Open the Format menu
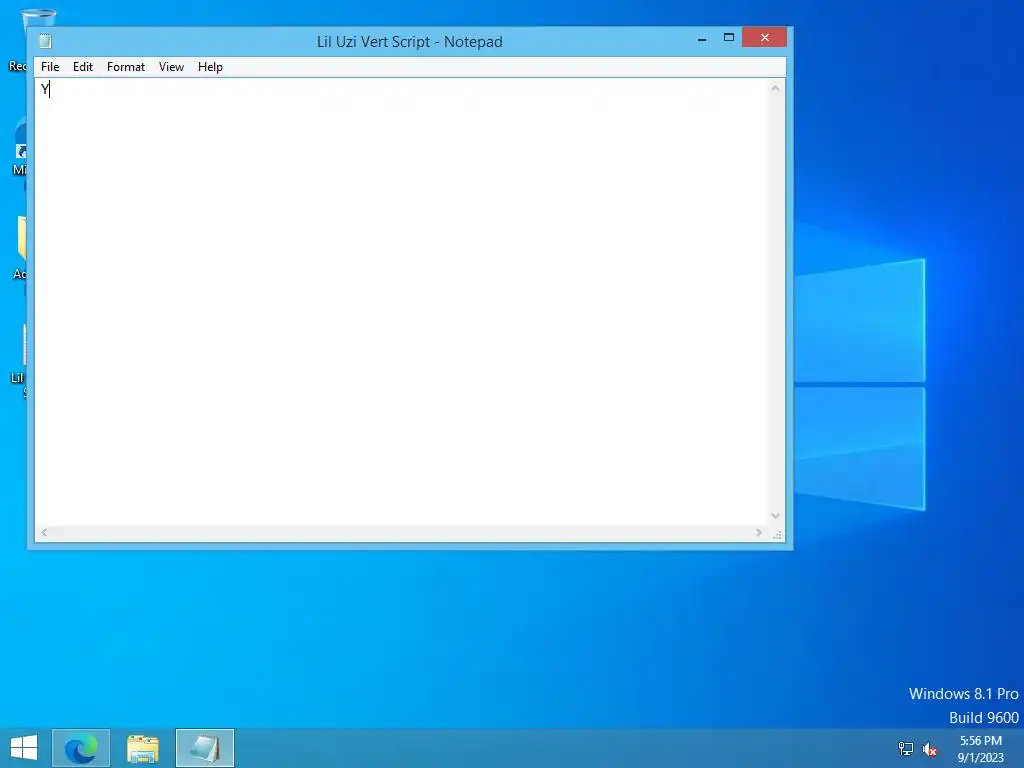The width and height of the screenshot is (1024, 768). 125,67
